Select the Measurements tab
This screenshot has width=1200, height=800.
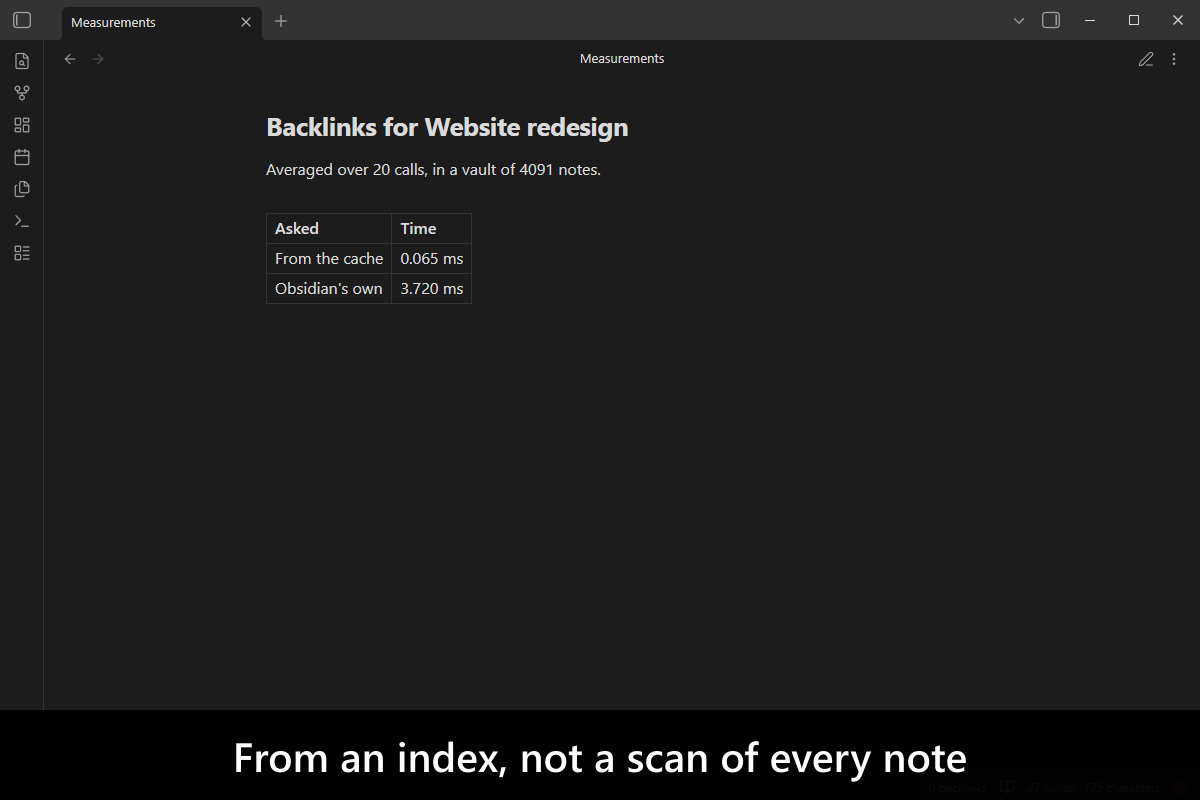pyautogui.click(x=162, y=22)
